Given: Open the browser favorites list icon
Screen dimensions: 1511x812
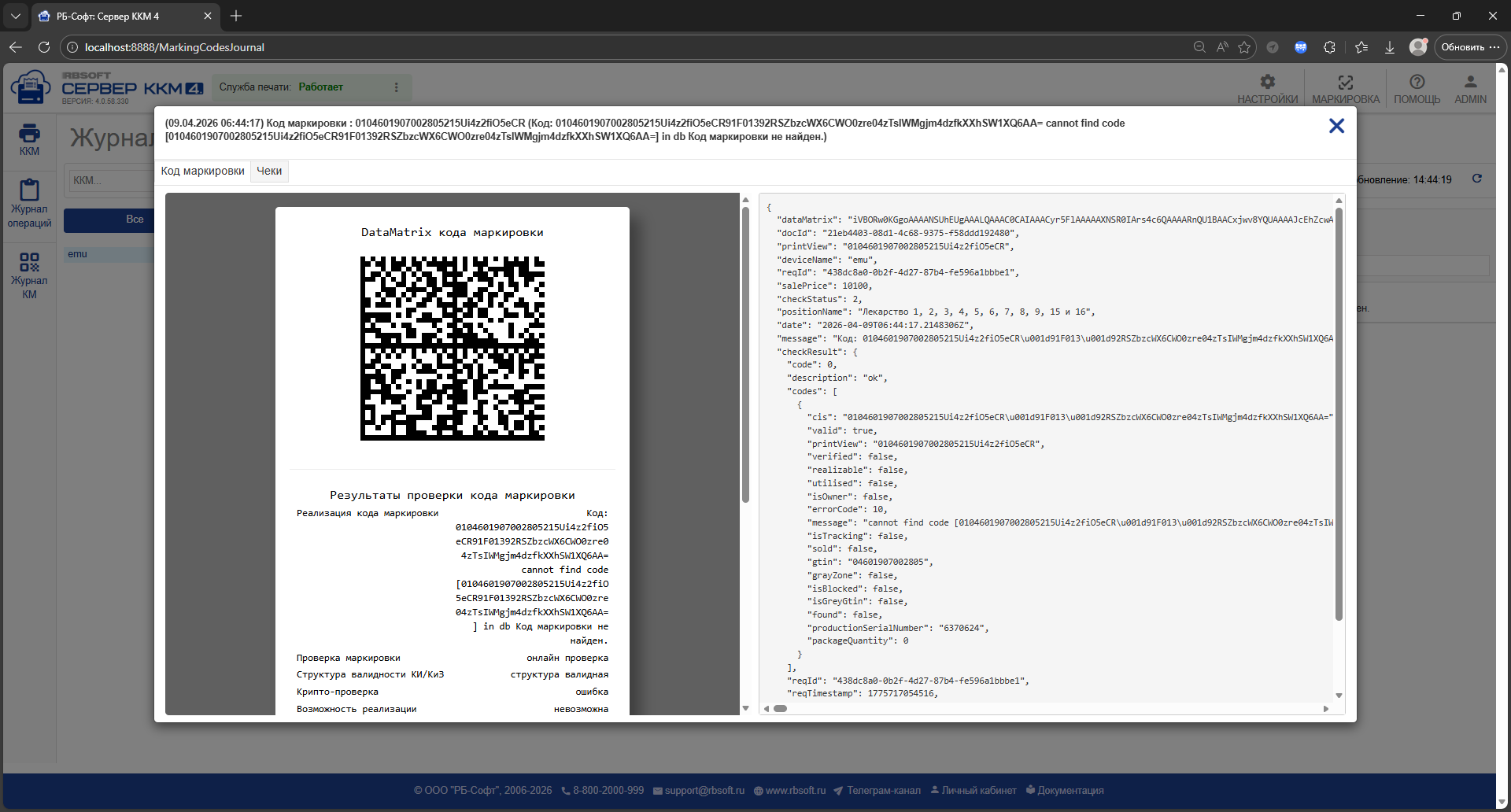Looking at the screenshot, I should pyautogui.click(x=1361, y=47).
